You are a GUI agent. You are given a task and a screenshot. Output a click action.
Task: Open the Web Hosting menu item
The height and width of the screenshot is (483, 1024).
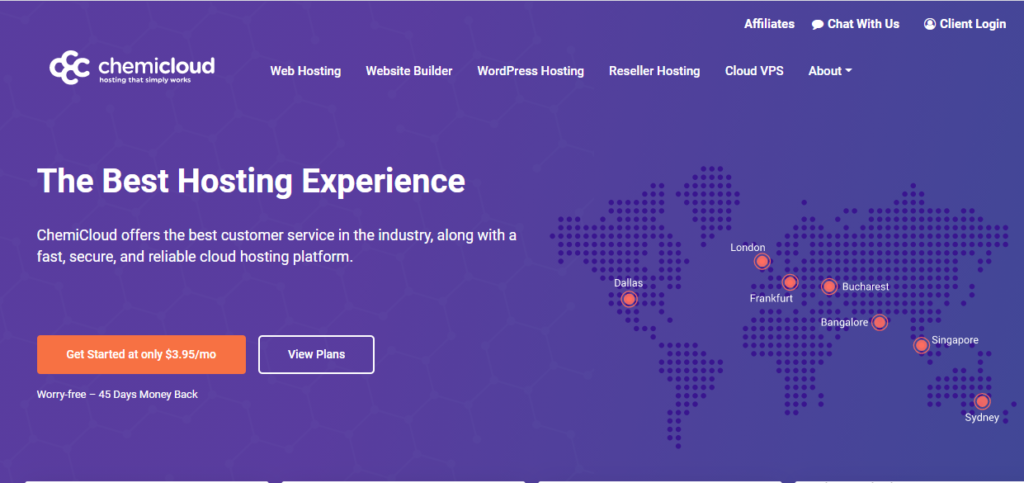point(306,70)
